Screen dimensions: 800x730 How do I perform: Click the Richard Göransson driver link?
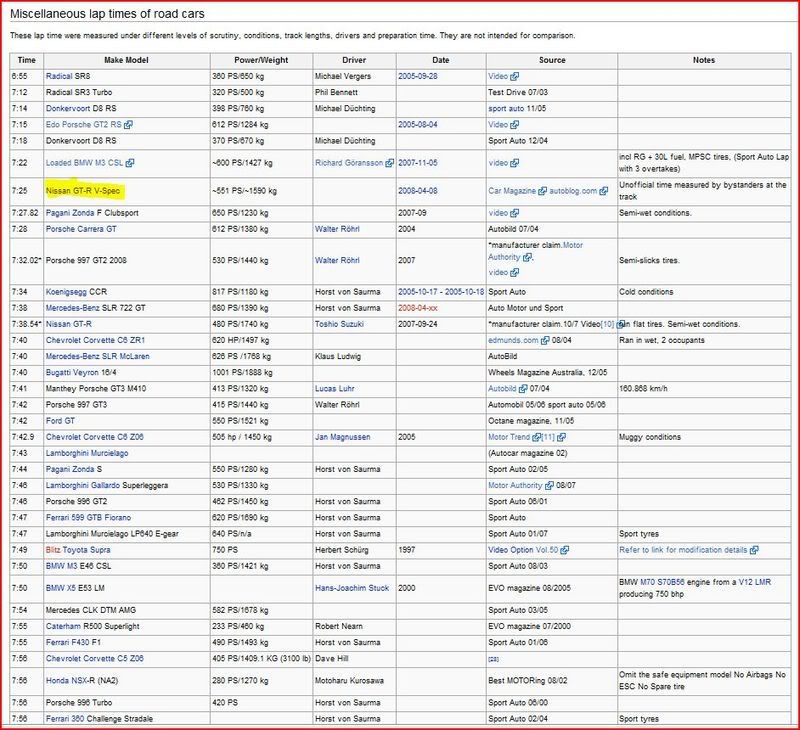tap(348, 163)
